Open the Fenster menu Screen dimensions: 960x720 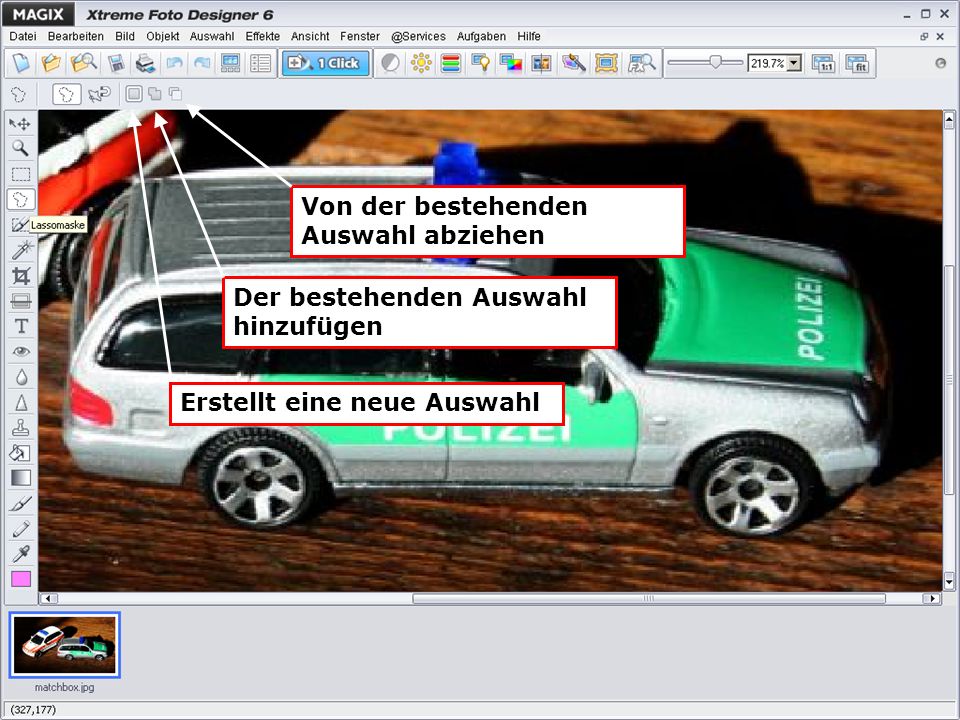click(360, 37)
